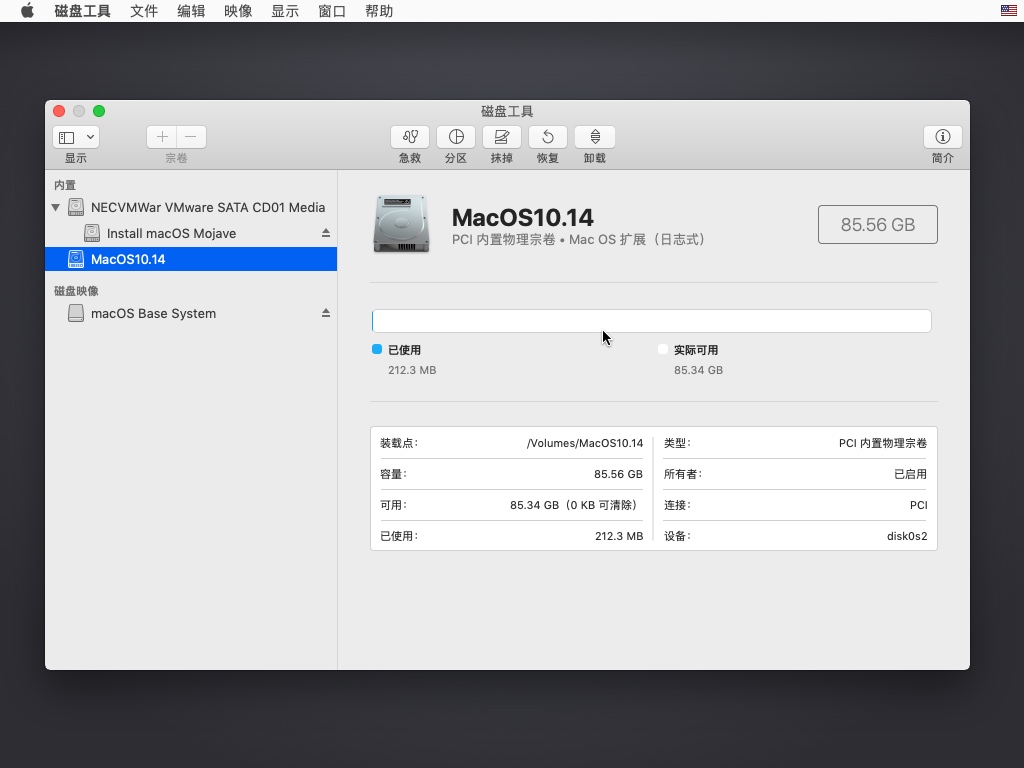The height and width of the screenshot is (768, 1024).
Task: Eject the macOS Base System image
Action: pyautogui.click(x=325, y=313)
